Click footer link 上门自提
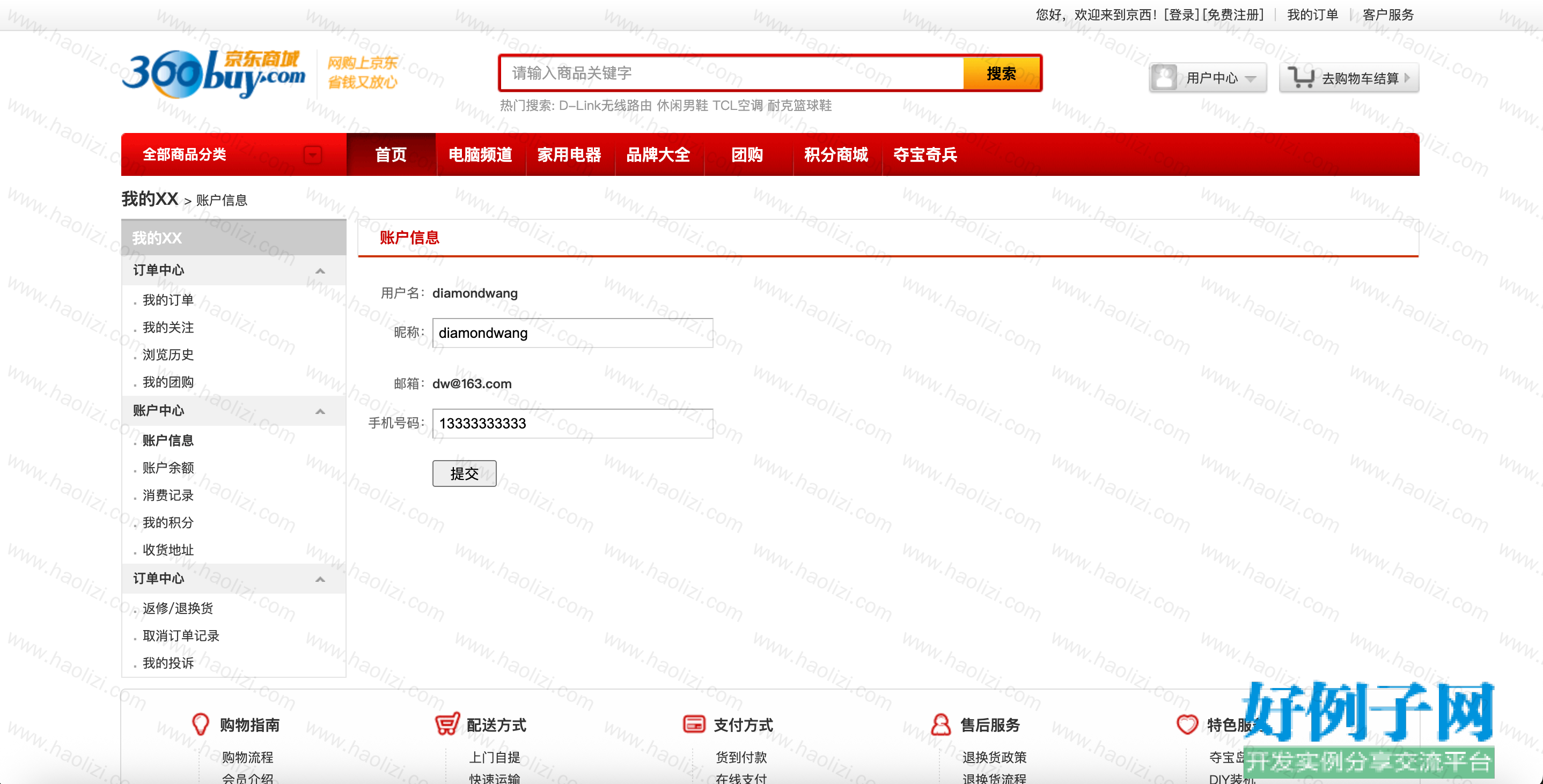The height and width of the screenshot is (784, 1543). click(494, 758)
